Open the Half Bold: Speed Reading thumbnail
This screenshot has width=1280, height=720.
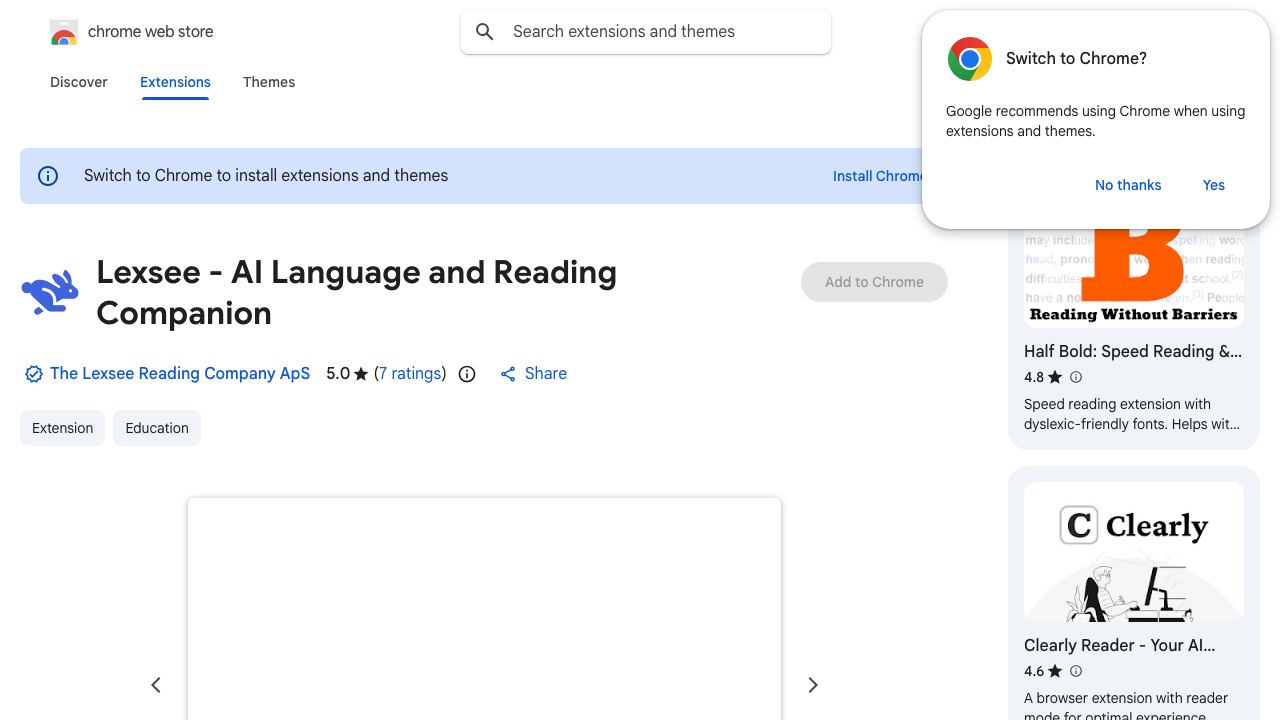point(1134,279)
